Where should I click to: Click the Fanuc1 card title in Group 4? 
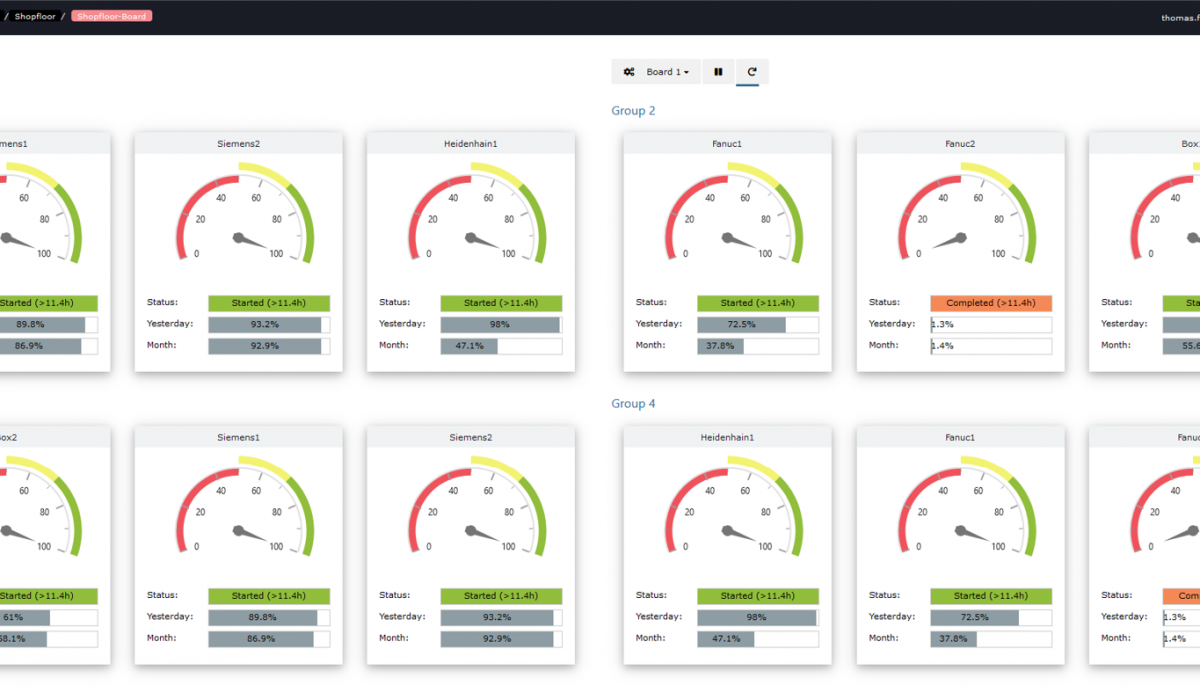tap(960, 437)
